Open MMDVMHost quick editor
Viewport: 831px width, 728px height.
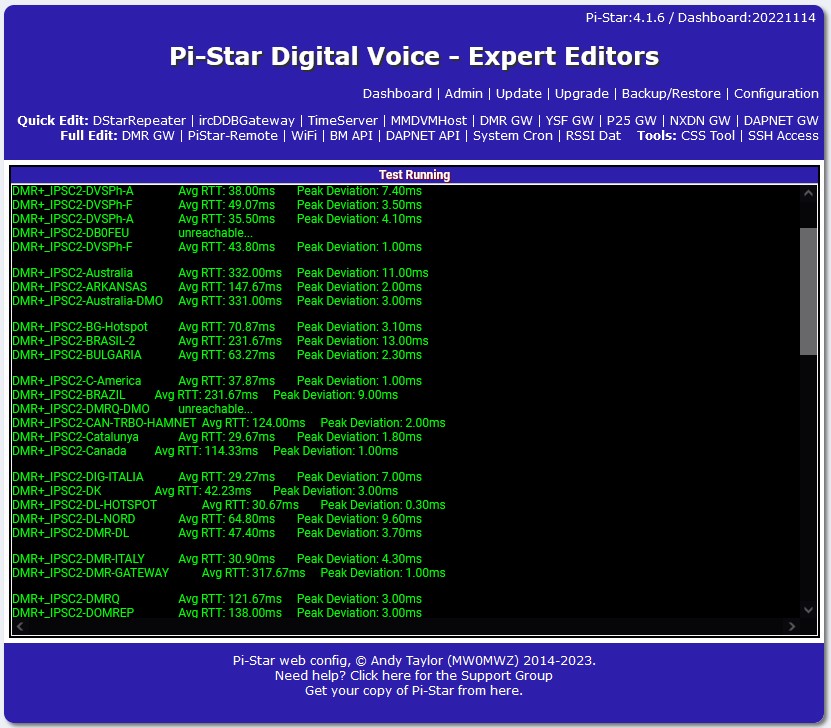428,121
